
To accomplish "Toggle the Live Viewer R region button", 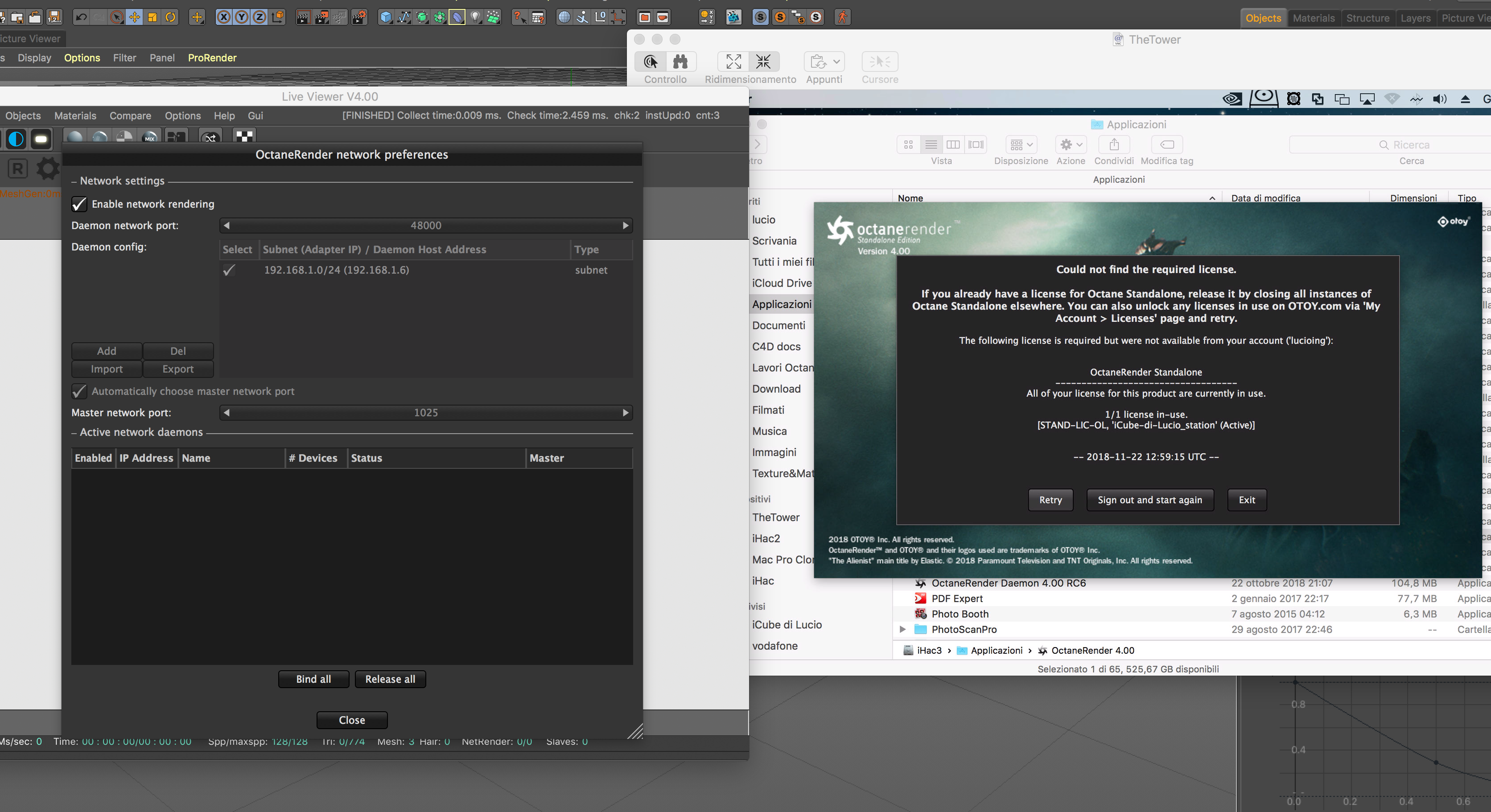I will (x=17, y=168).
